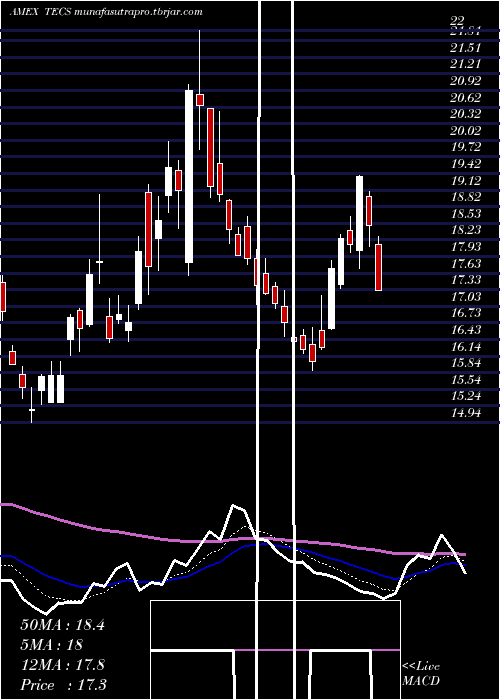Click the 17.33 price axis label

465,280
